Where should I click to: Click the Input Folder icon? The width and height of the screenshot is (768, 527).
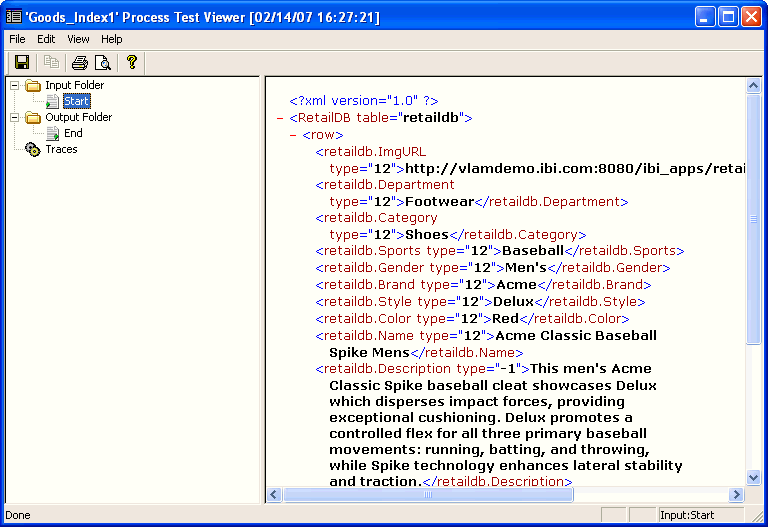click(33, 85)
